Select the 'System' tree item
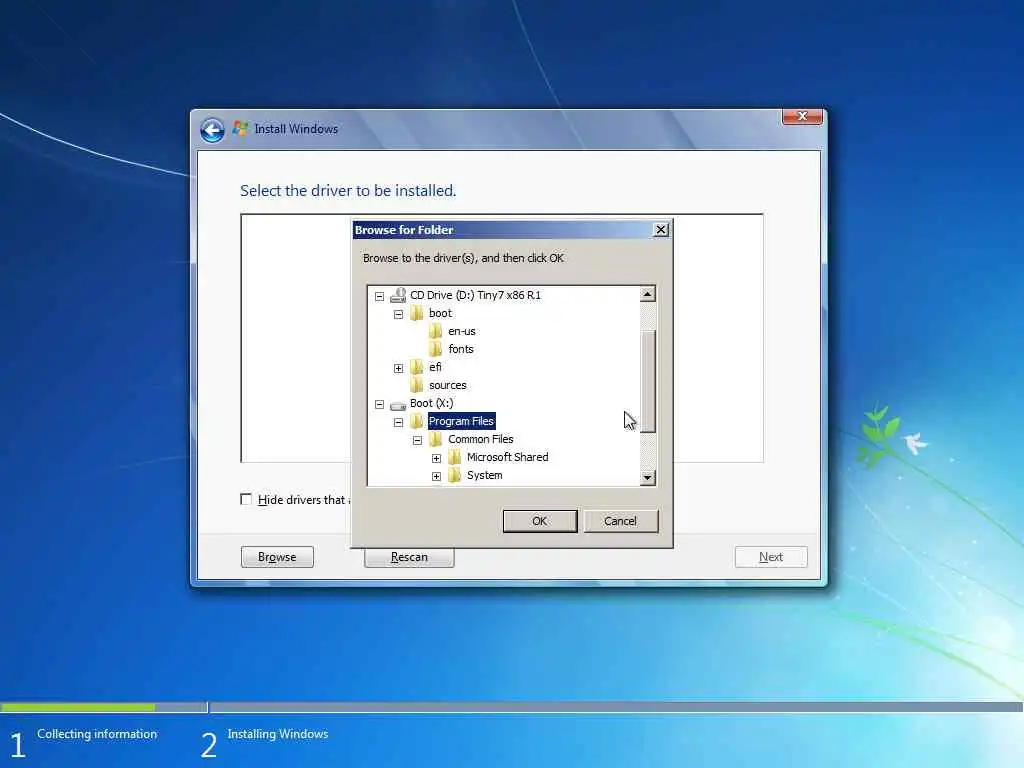This screenshot has width=1024, height=768. (x=485, y=475)
